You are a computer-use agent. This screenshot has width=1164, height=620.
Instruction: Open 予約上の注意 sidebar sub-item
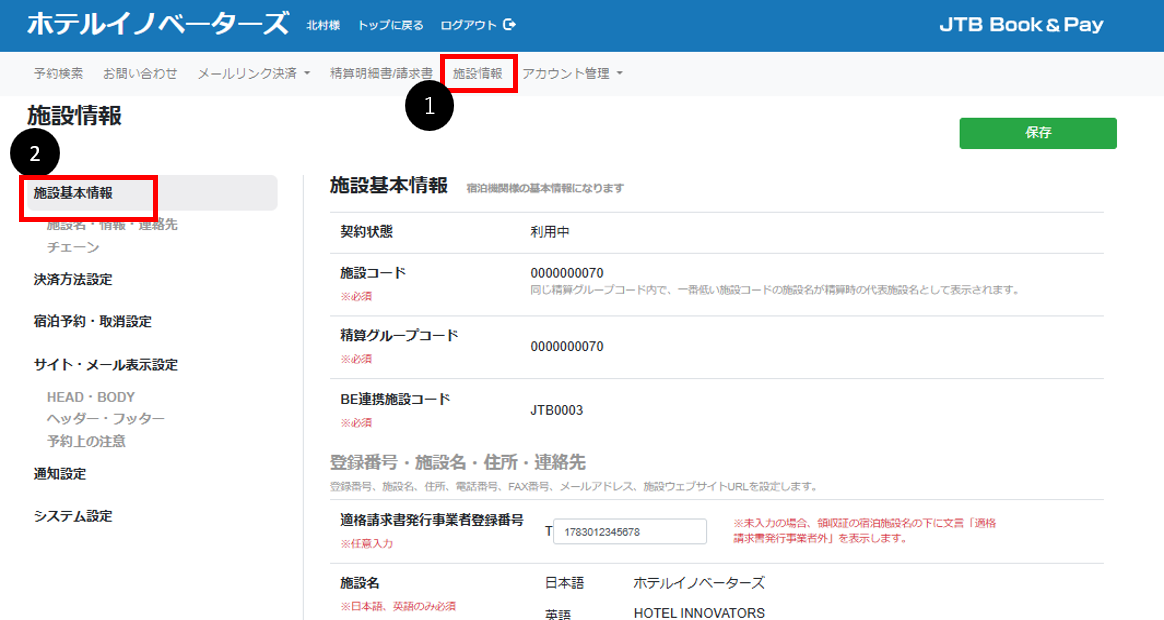coord(86,441)
